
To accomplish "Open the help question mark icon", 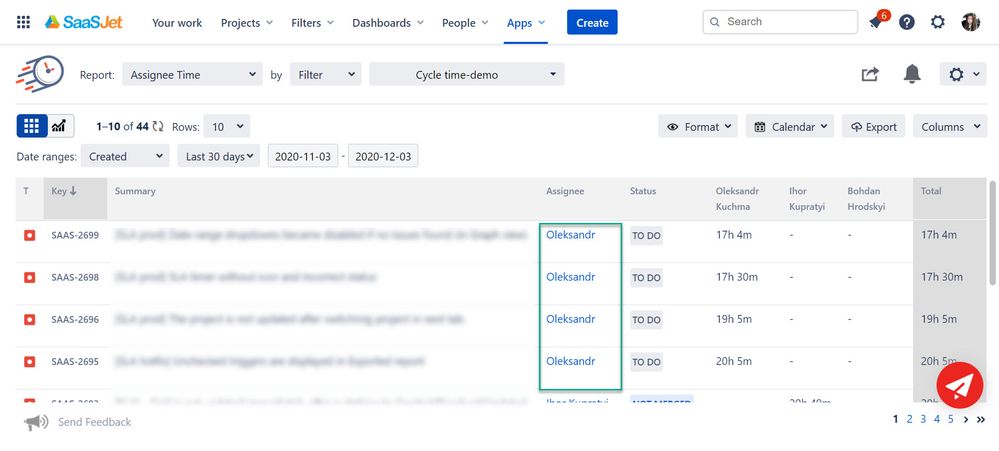I will click(907, 22).
